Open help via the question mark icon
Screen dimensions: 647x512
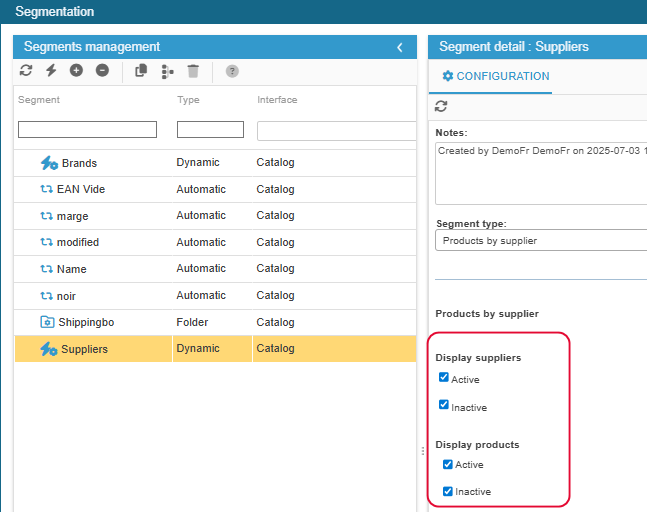tap(232, 71)
